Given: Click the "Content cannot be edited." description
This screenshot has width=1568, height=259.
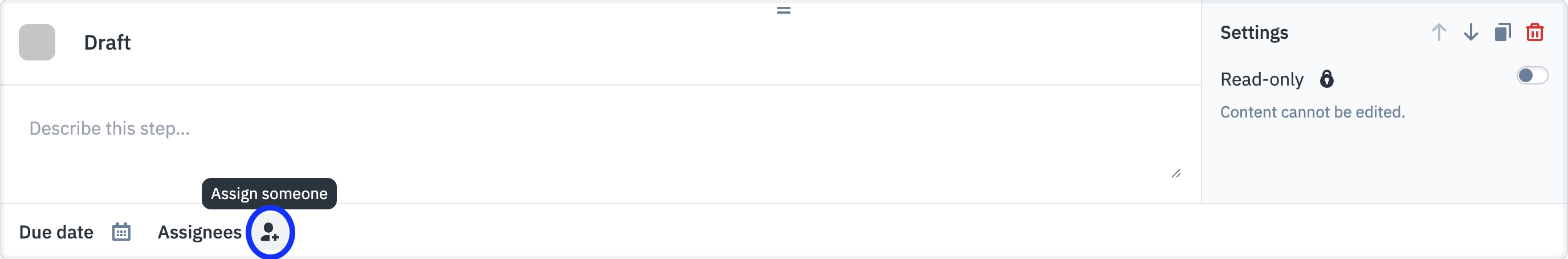Looking at the screenshot, I should coord(1312,112).
